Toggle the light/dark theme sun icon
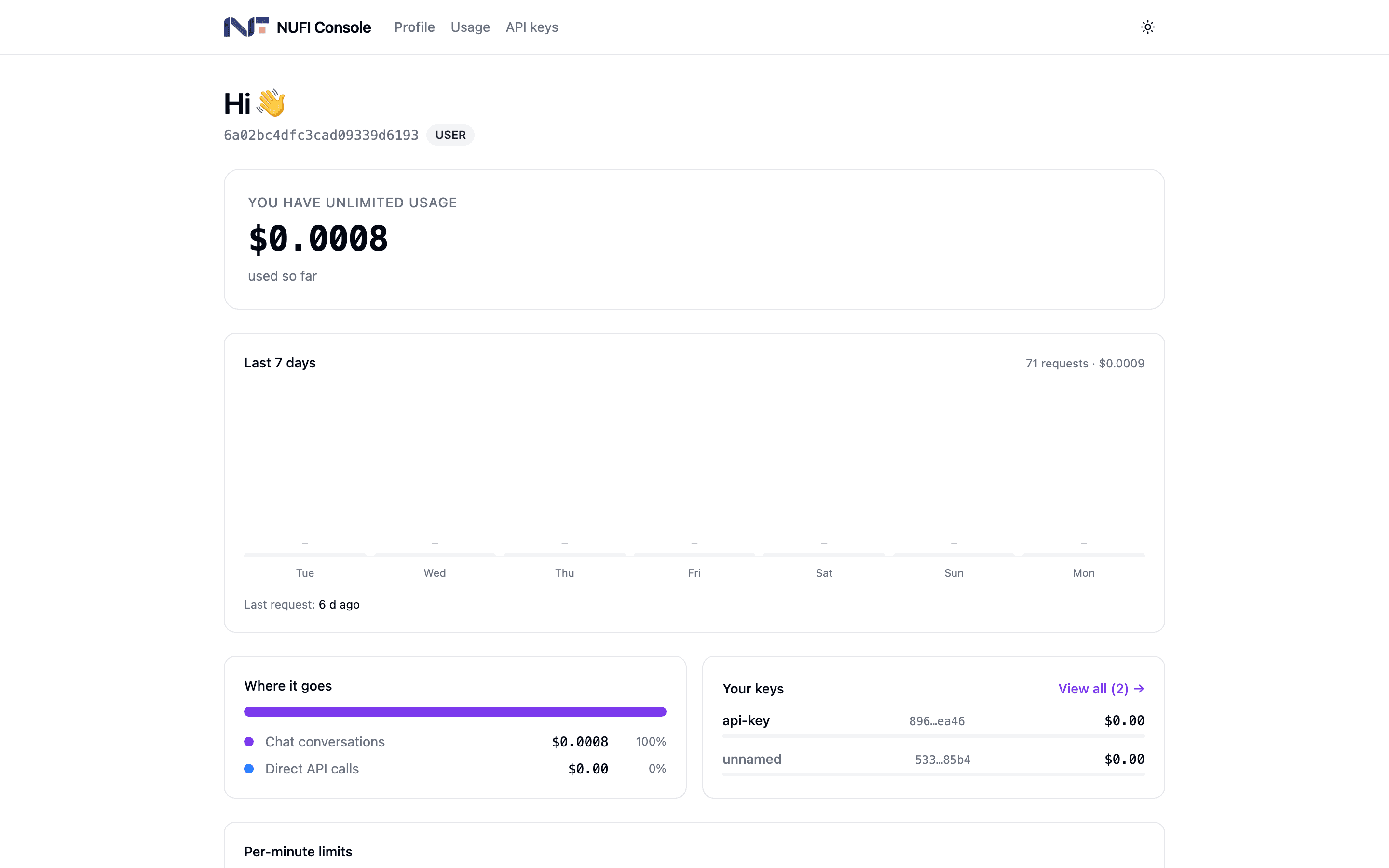This screenshot has height=868, width=1389. click(1147, 27)
